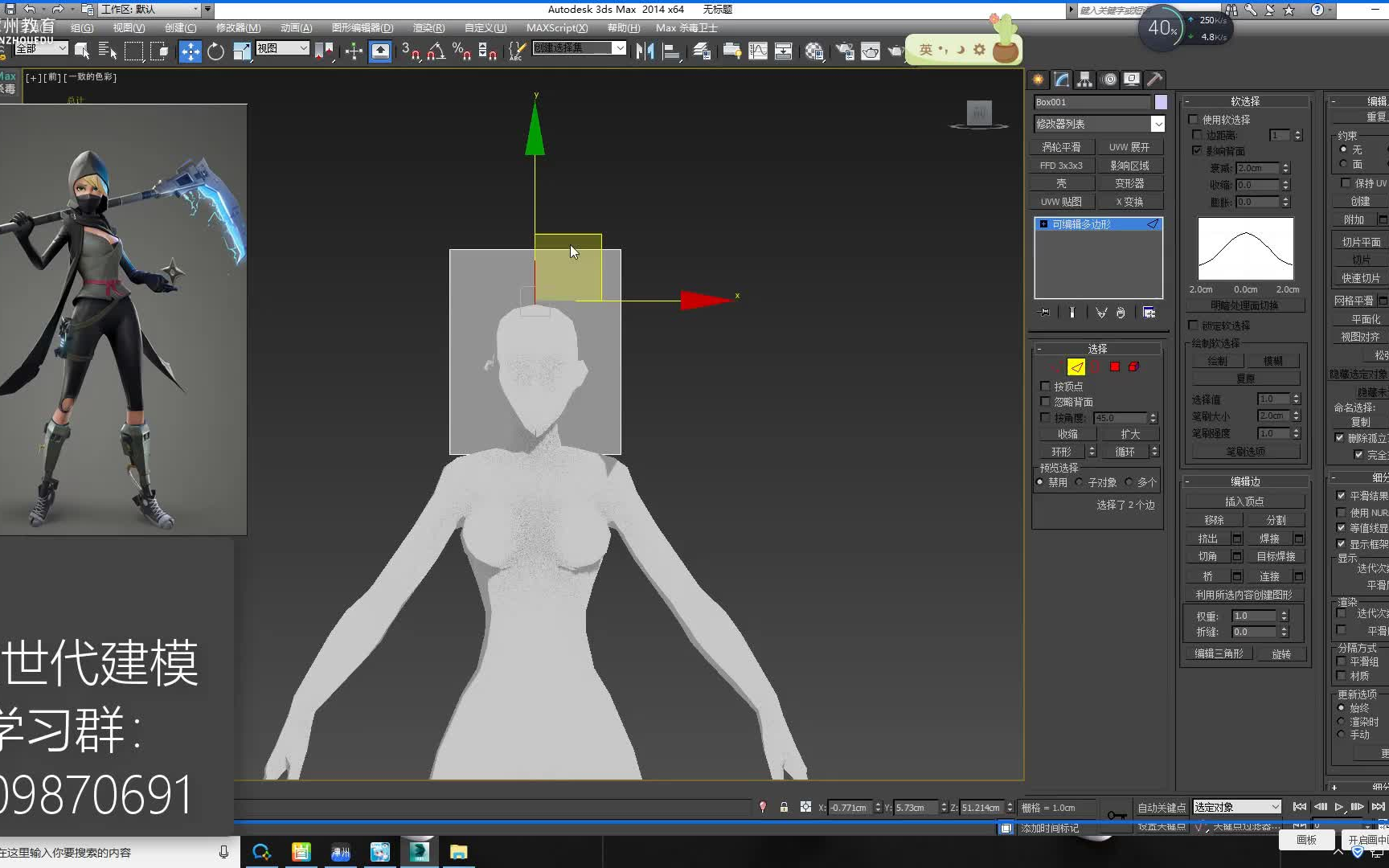1389x868 pixels.
Task: Open the 视图 reference coordinate dropdown
Action: pos(282,48)
